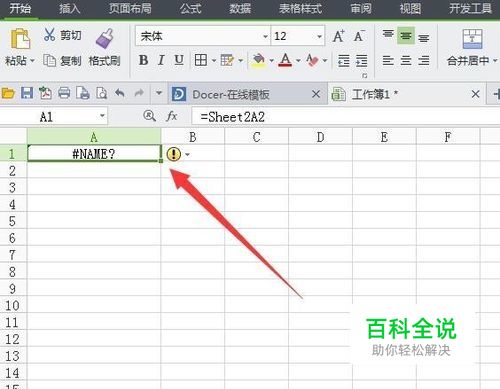Expand the Paste options arrow
This screenshot has height=389, width=500.
[32, 61]
